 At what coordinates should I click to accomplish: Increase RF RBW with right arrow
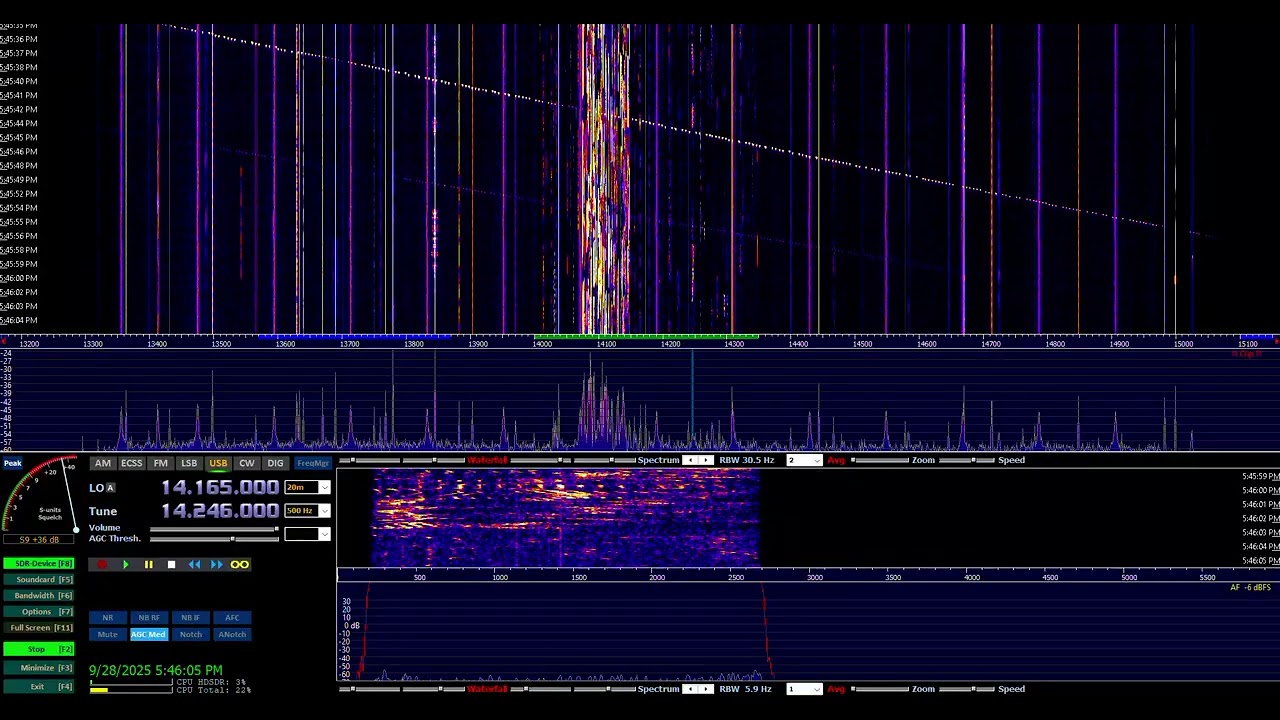(x=706, y=460)
